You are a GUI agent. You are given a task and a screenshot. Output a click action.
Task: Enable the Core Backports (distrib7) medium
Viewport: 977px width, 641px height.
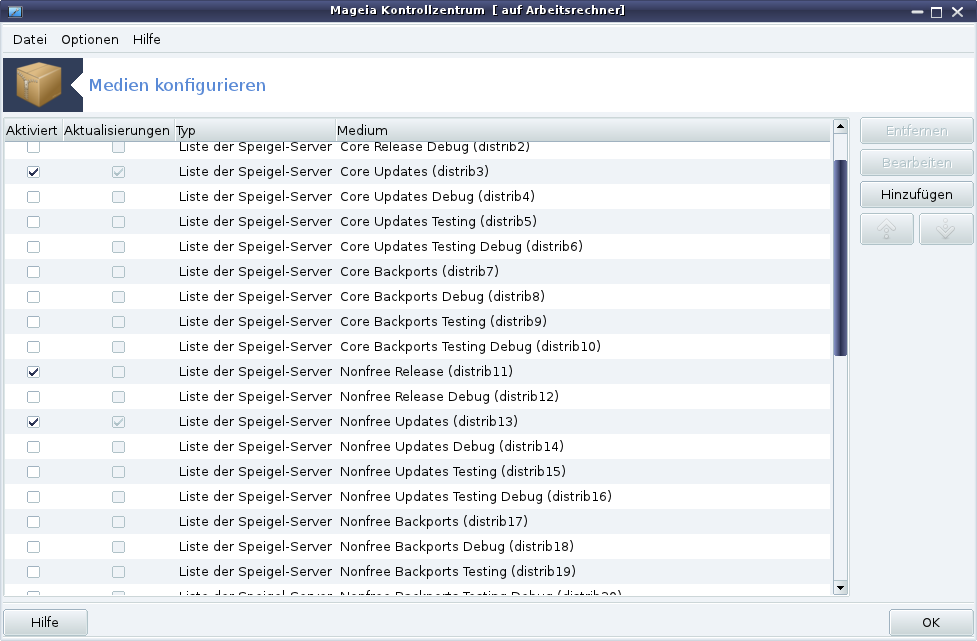click(34, 272)
